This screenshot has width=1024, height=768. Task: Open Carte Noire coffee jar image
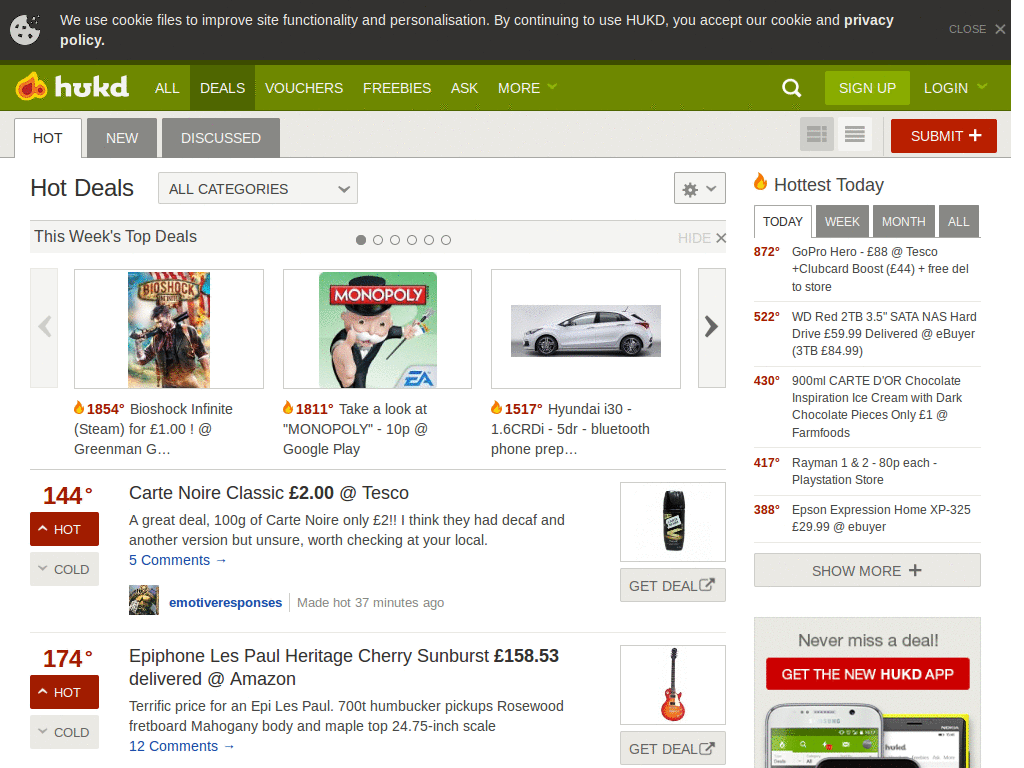673,522
